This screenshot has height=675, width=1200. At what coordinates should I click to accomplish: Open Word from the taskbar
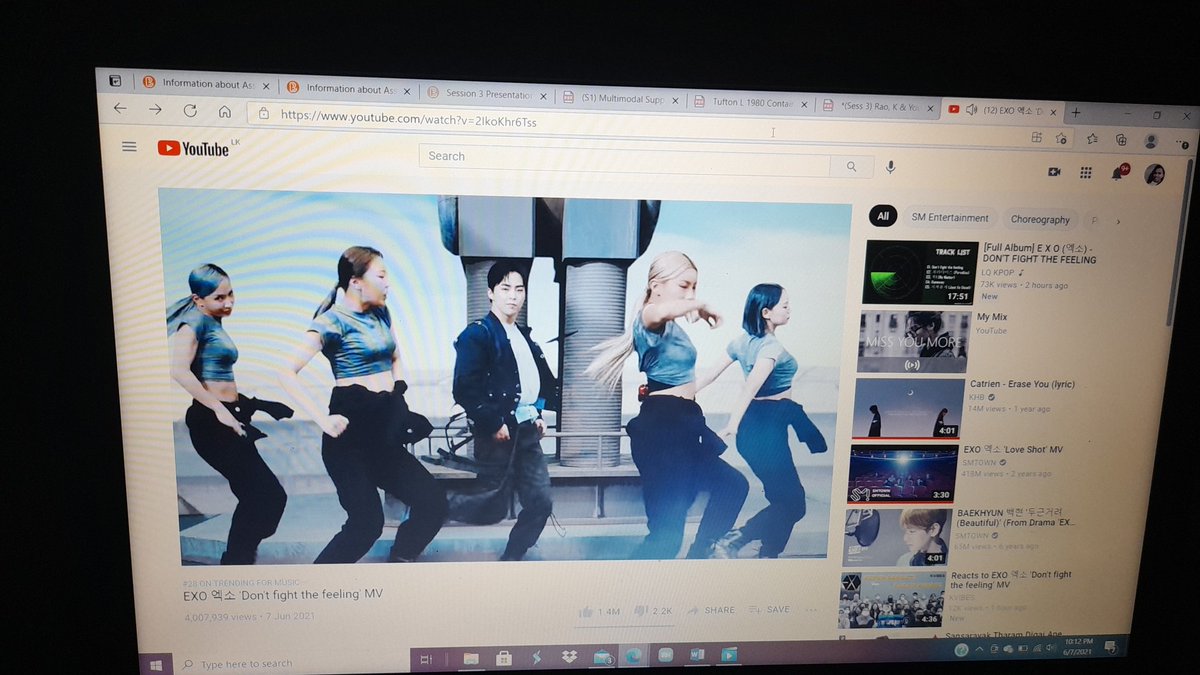(x=696, y=654)
